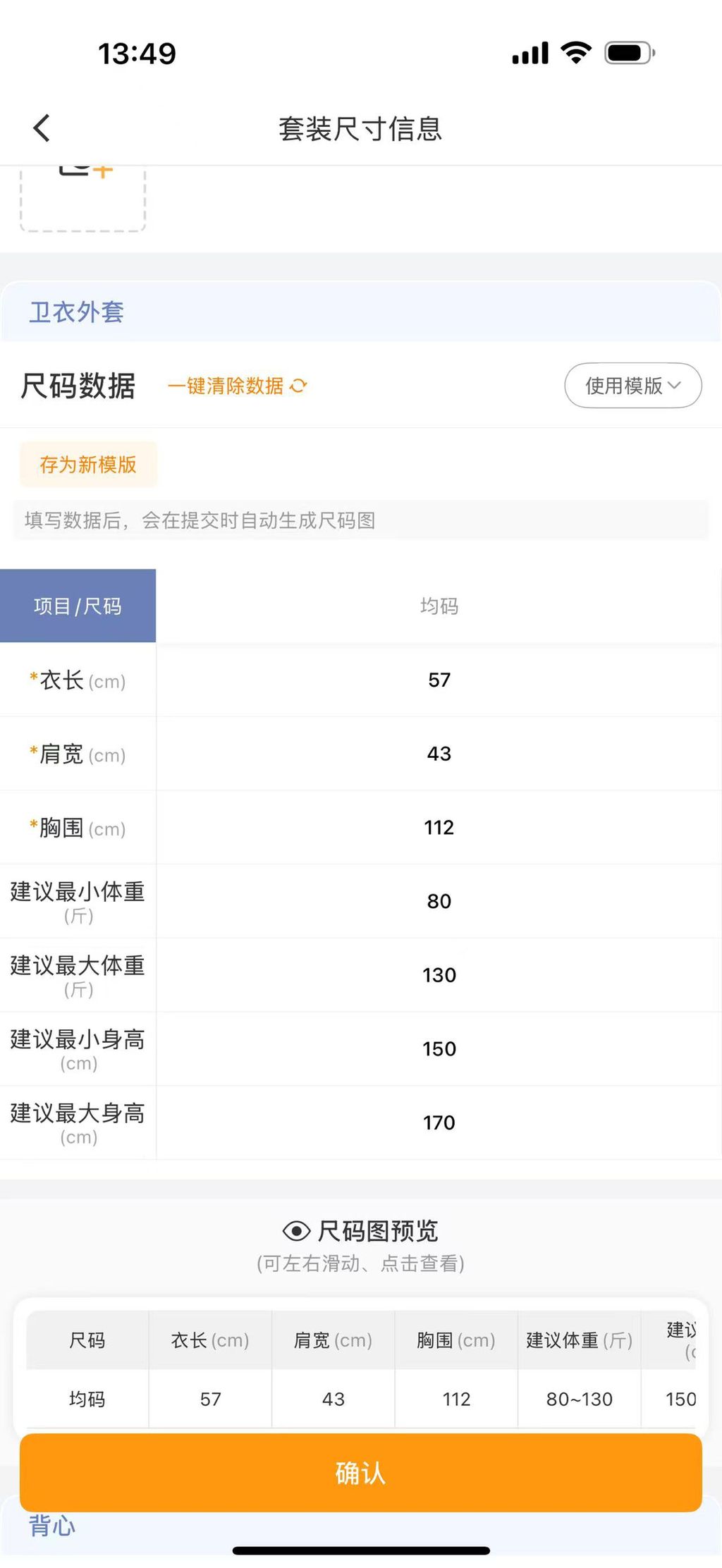Tap the Wi-Fi icon in status bar
The image size is (722, 1568).
[576, 53]
